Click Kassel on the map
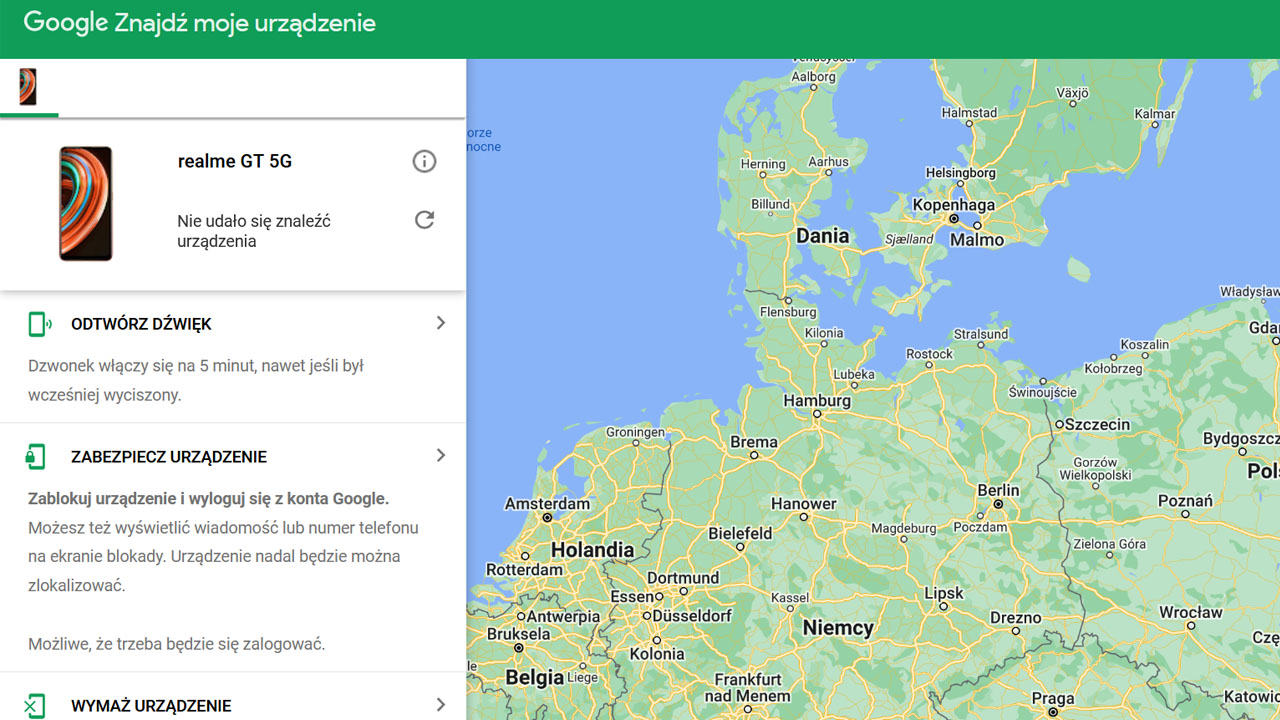1280x720 pixels. (791, 598)
